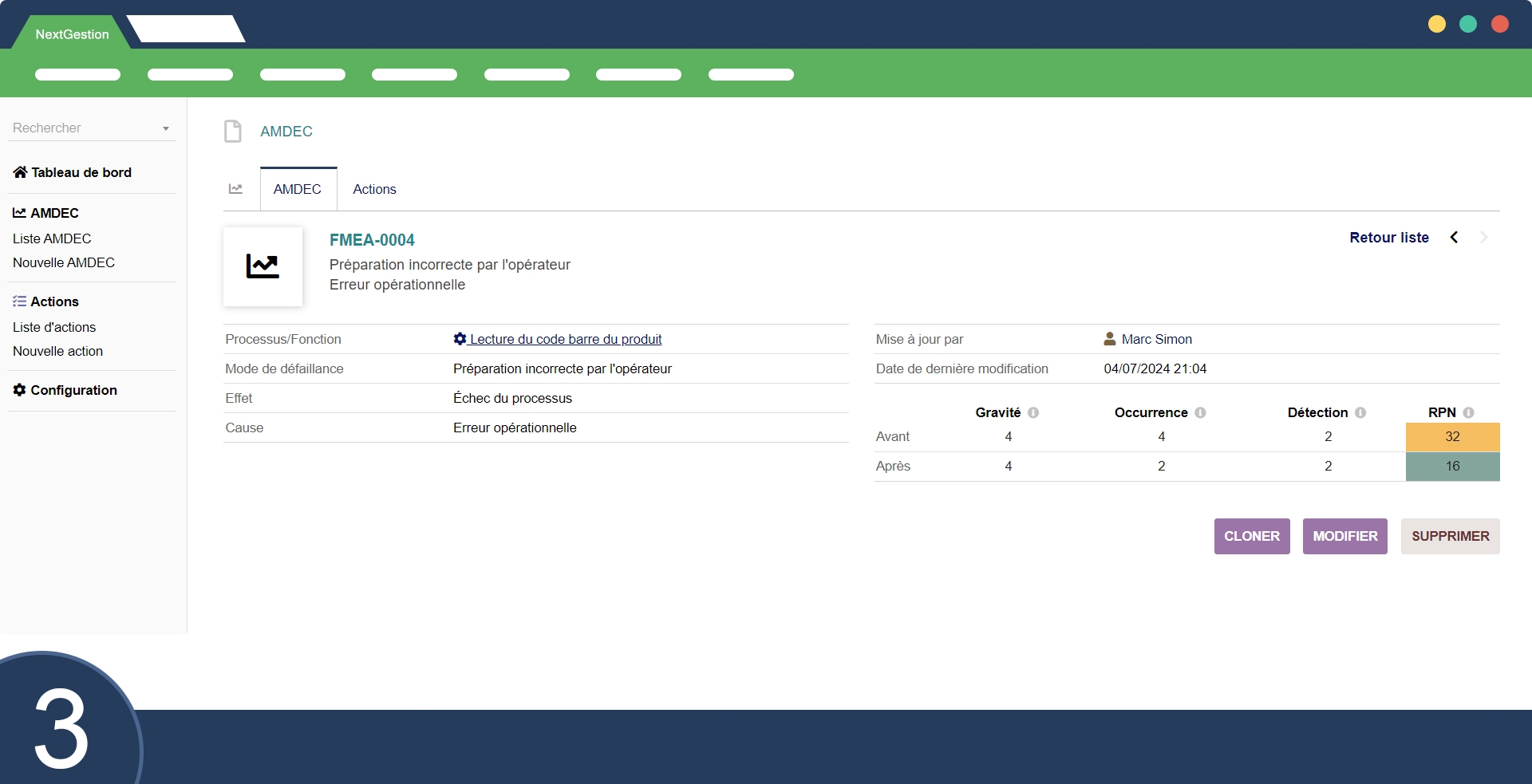This screenshot has width=1532, height=784.
Task: Click the Gravité info icon
Action: point(1033,412)
